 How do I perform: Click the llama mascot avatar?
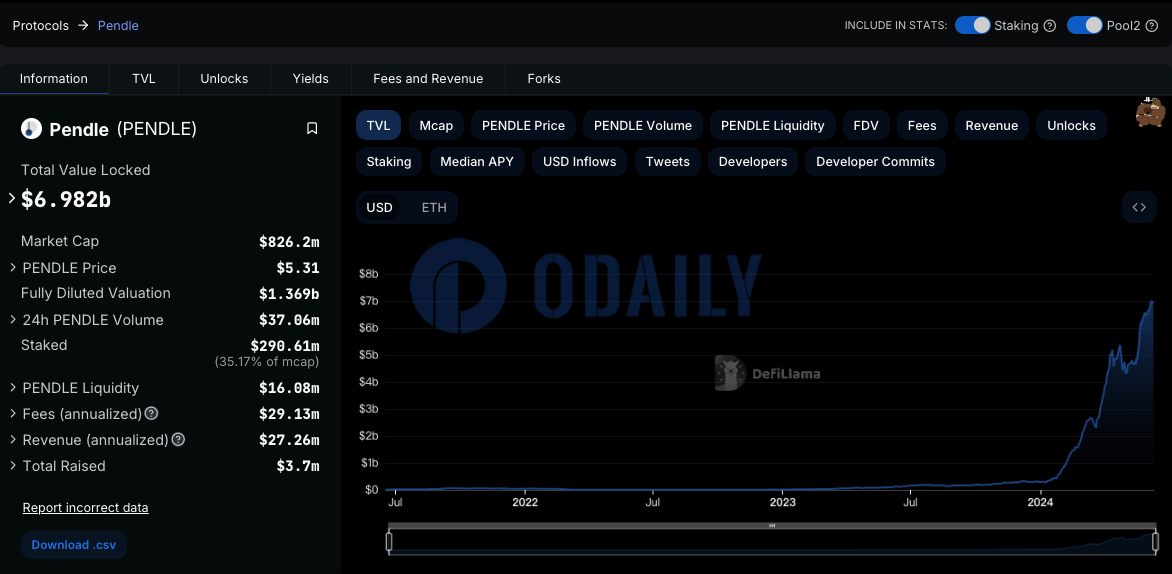[1151, 112]
